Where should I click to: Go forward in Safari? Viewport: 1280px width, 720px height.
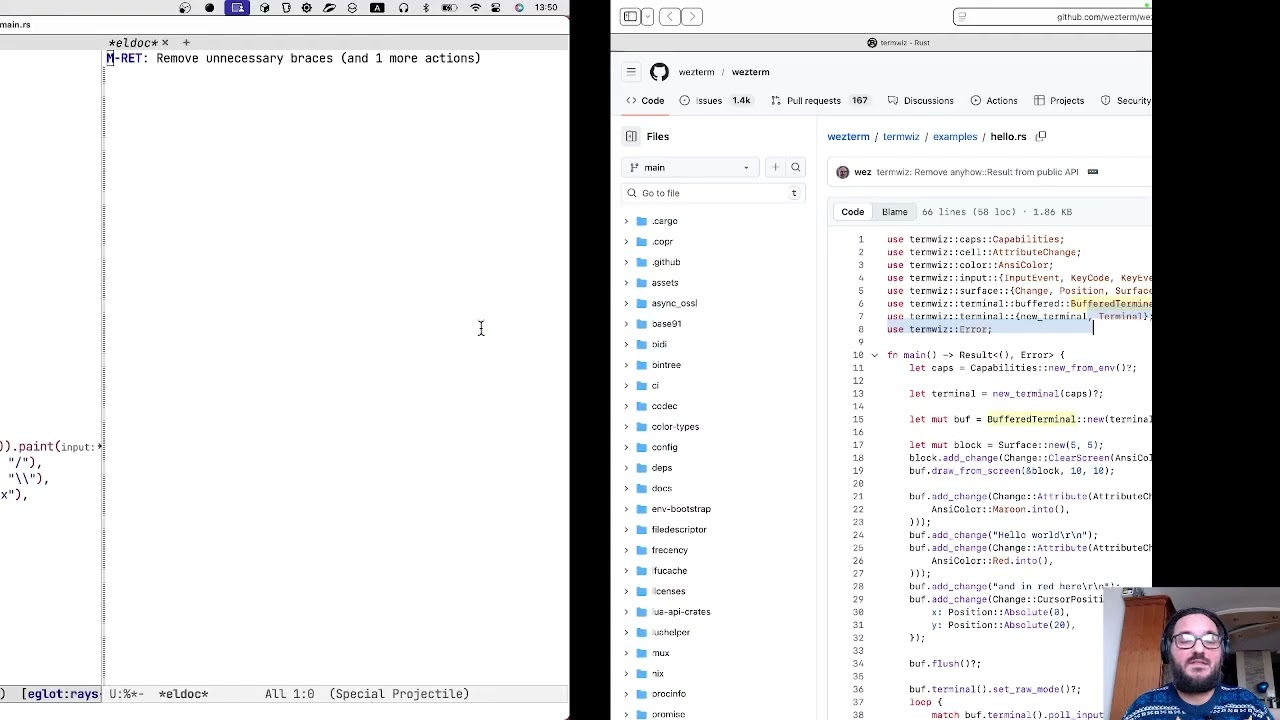[693, 16]
